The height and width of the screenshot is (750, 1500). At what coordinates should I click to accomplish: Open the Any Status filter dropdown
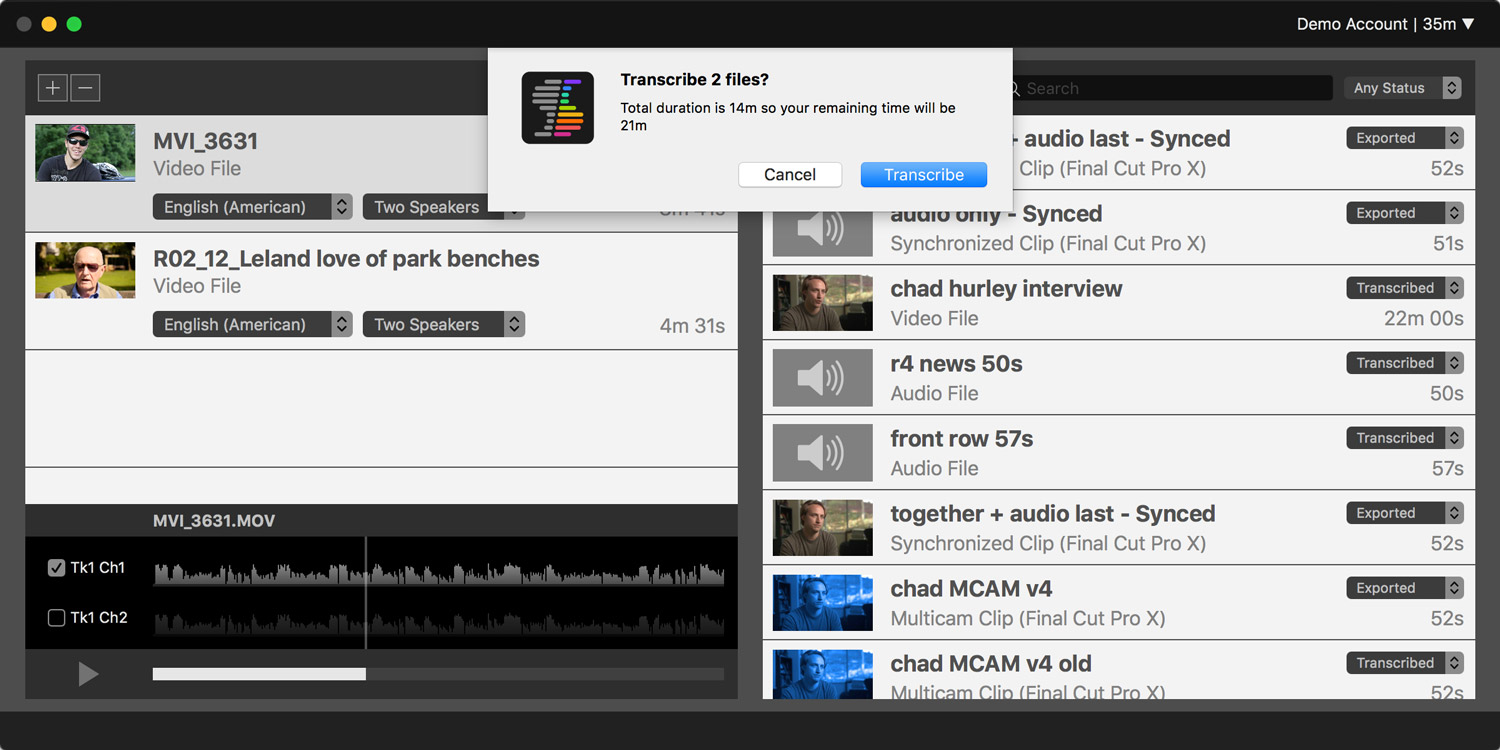tap(1402, 88)
